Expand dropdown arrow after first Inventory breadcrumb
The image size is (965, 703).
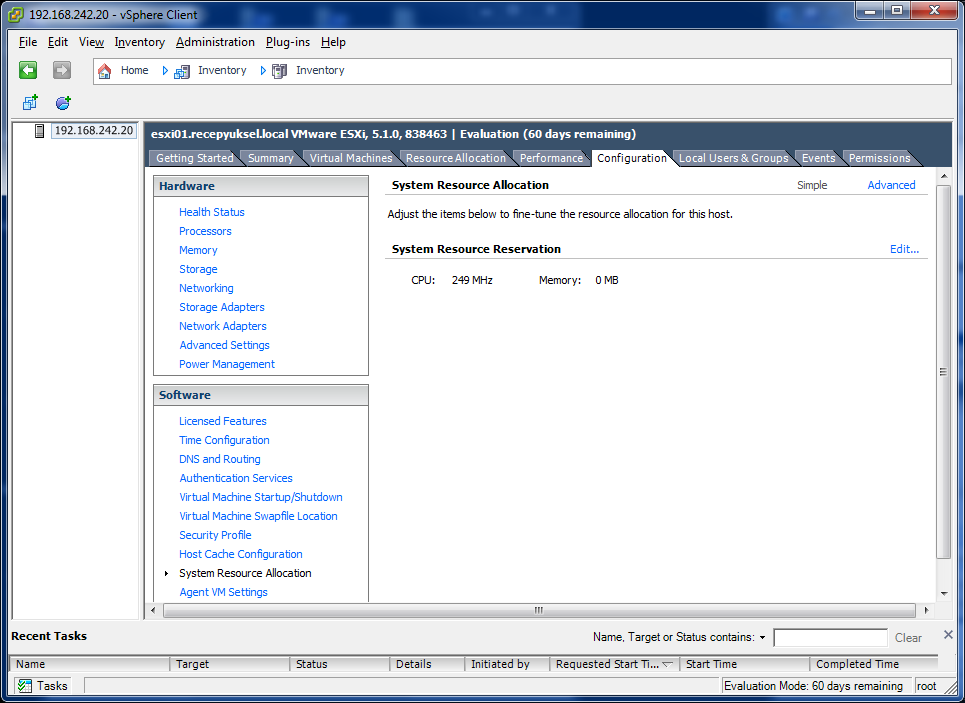tap(263, 71)
